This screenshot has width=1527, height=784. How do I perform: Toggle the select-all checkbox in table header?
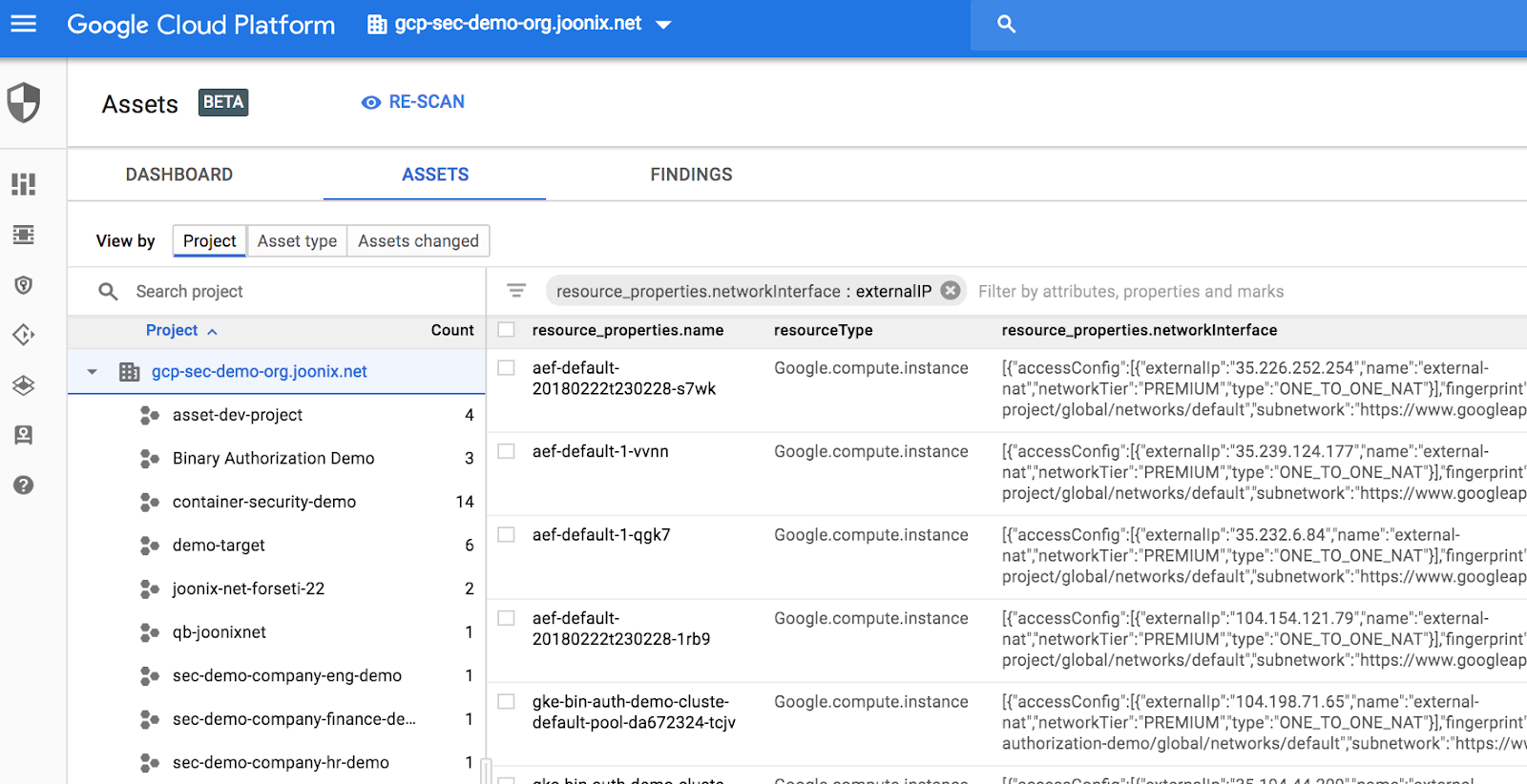[507, 330]
